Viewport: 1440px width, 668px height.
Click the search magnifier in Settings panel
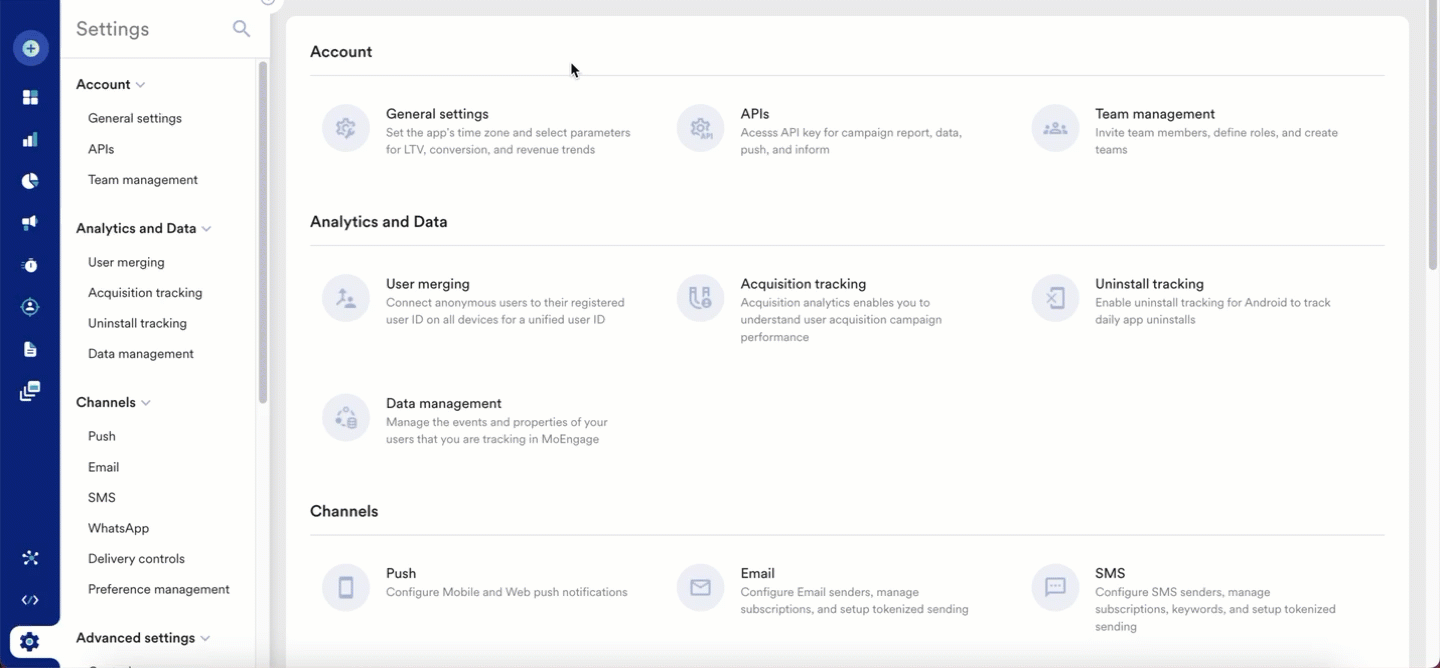(x=241, y=29)
